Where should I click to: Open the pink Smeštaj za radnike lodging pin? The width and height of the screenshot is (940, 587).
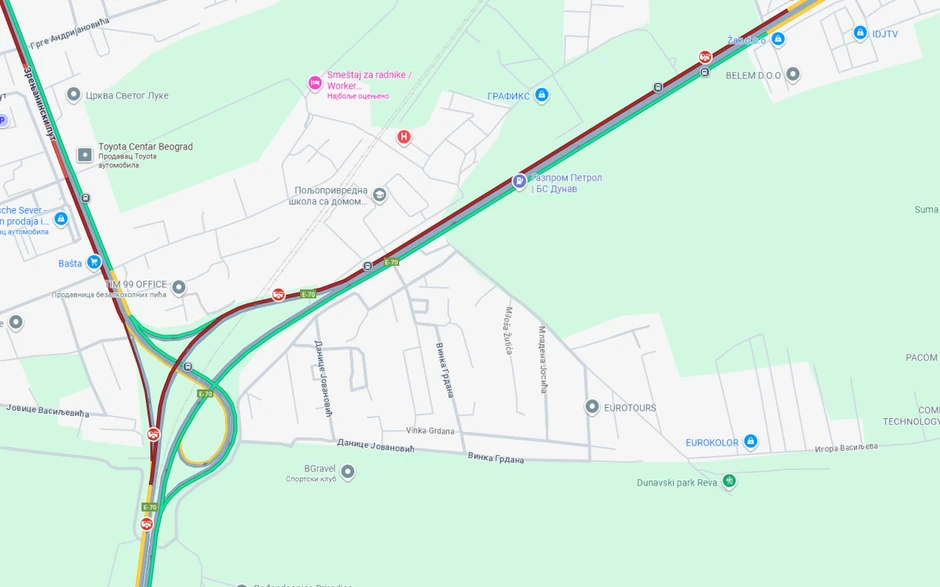click(315, 83)
